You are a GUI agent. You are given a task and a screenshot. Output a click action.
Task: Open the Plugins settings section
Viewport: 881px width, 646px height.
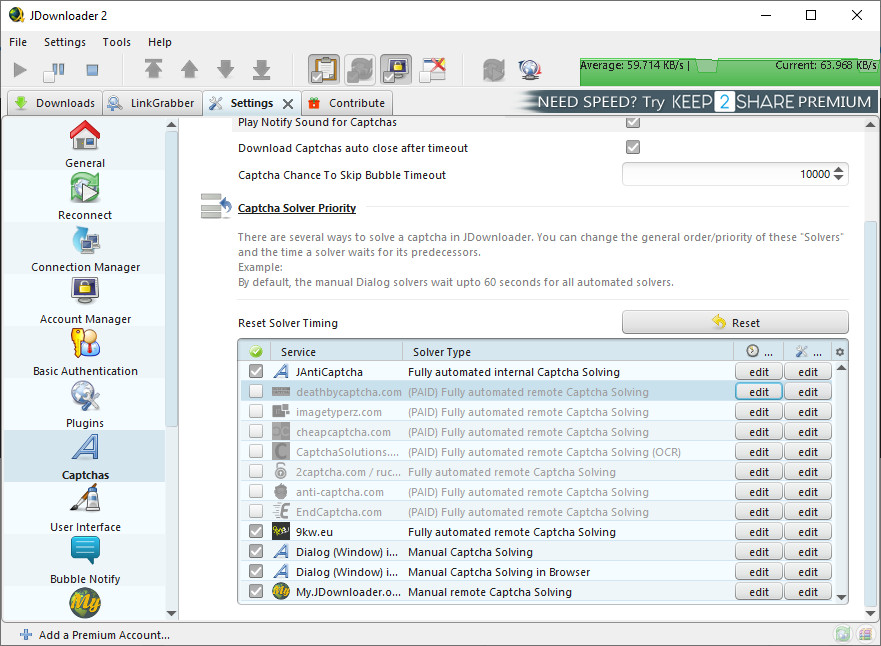84,405
